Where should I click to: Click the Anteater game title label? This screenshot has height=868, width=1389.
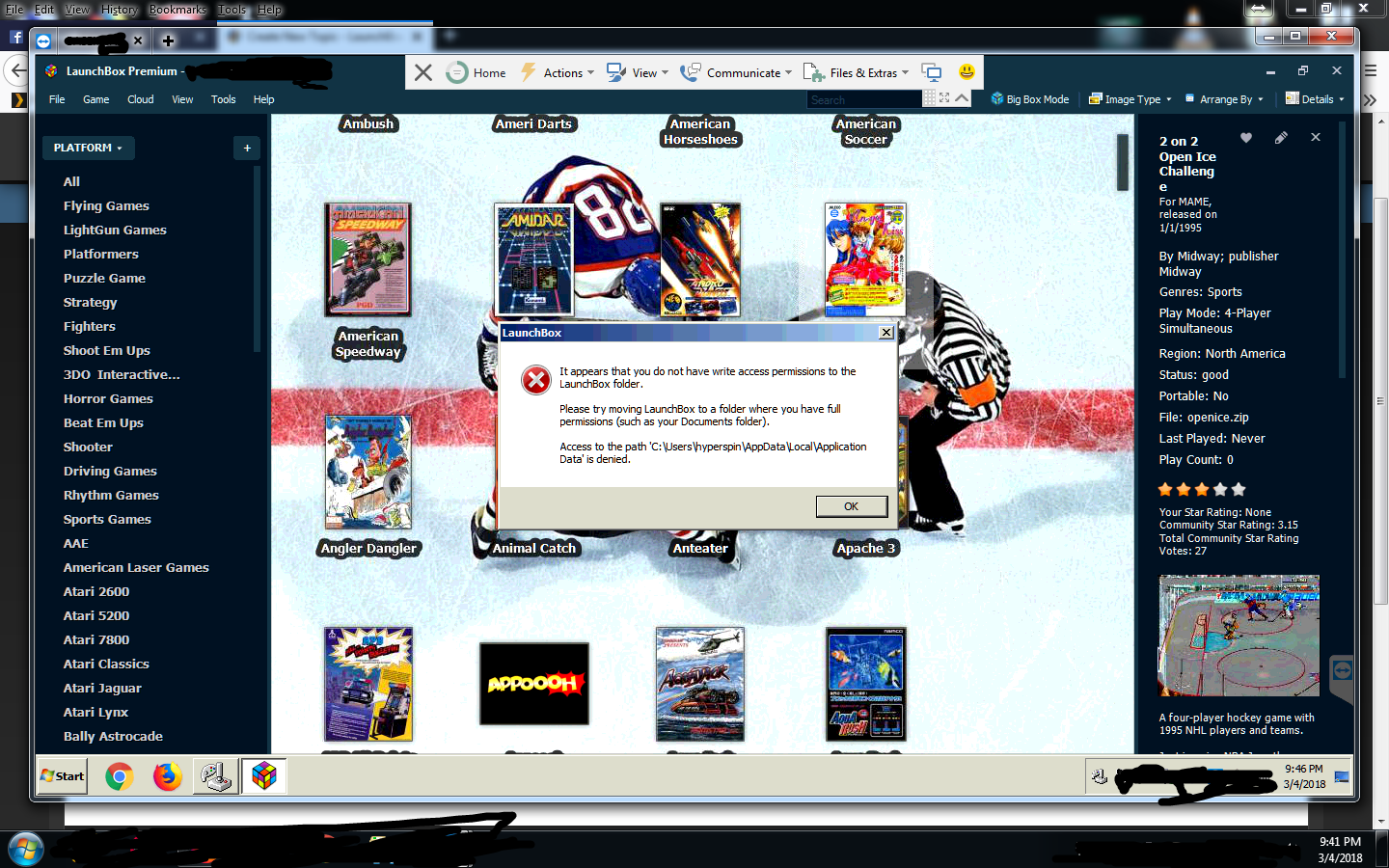click(700, 548)
